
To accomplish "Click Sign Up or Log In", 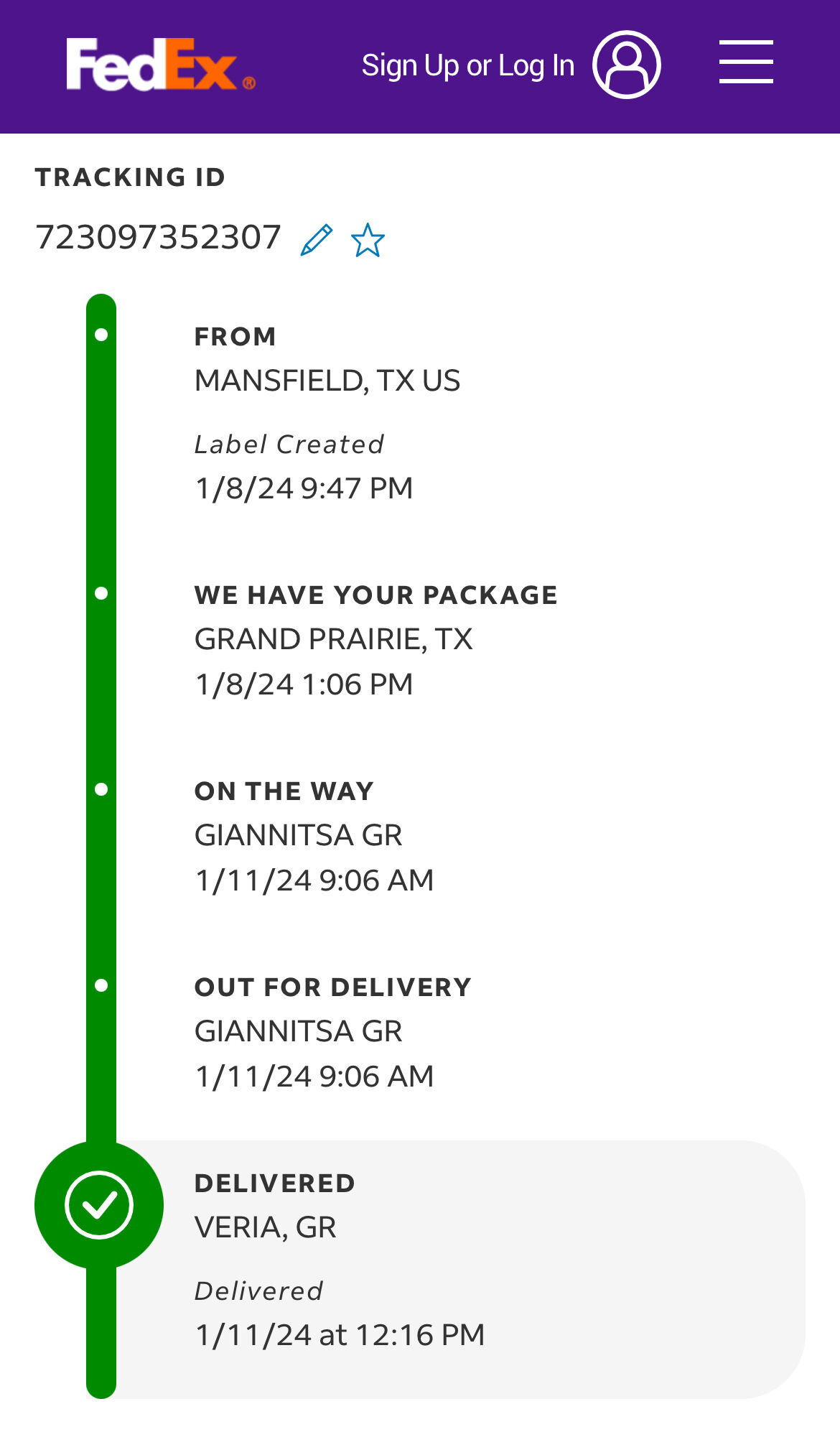I will tap(467, 66).
